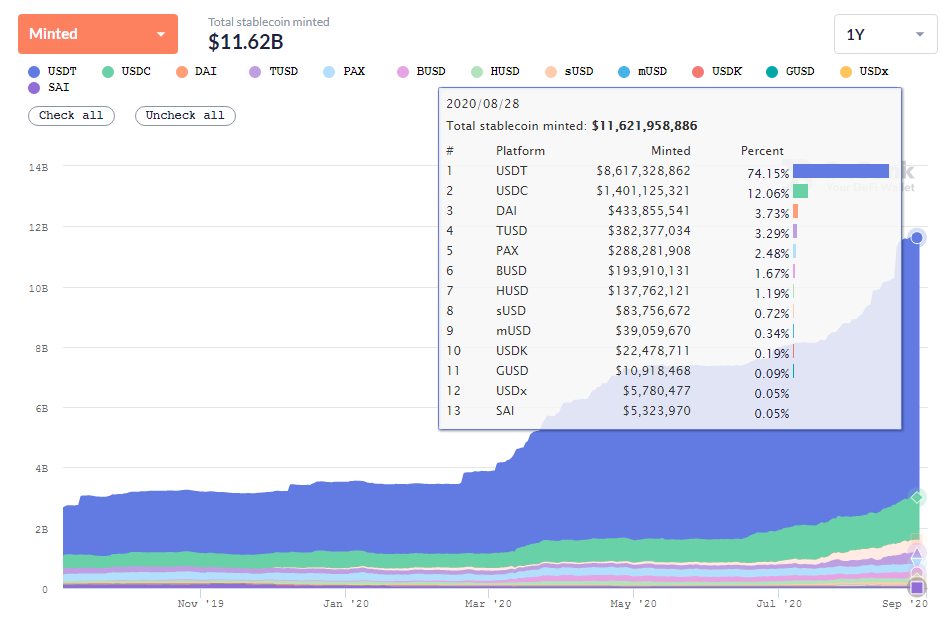
Task: Click the "Percent" column header in tooltip
Action: tap(762, 151)
